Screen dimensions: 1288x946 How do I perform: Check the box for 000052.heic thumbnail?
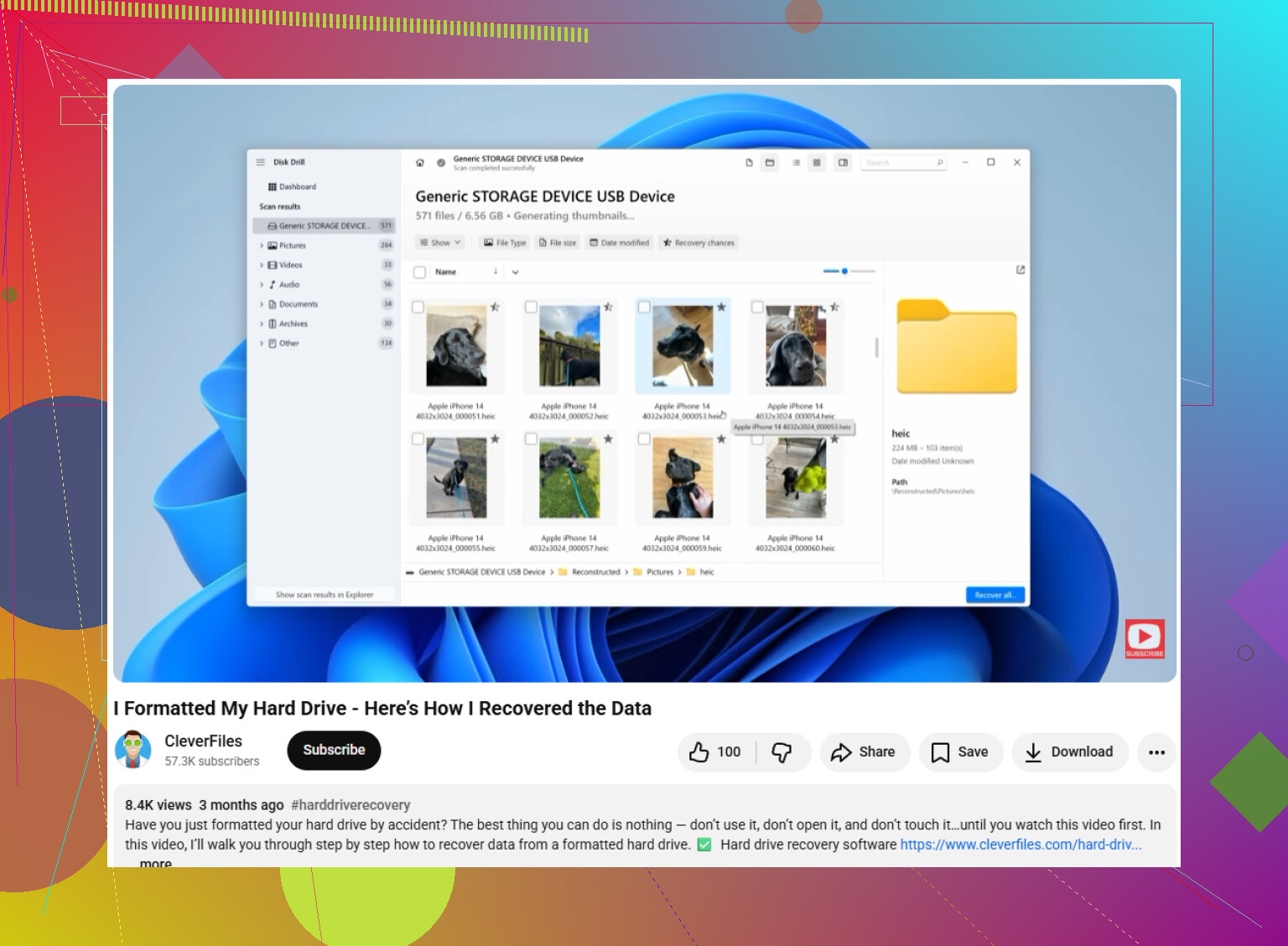(531, 307)
